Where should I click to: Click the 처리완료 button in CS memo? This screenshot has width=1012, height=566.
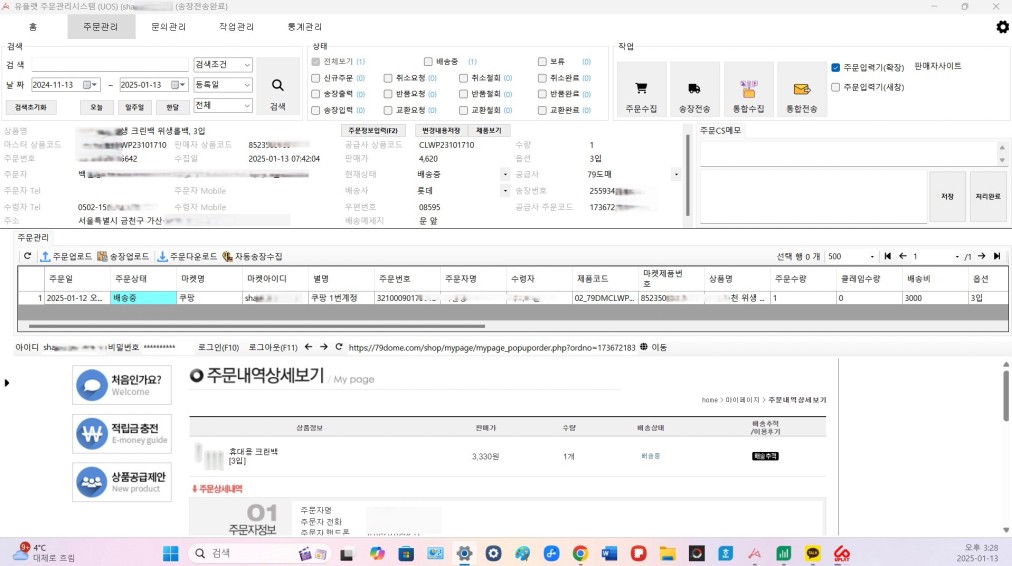point(988,196)
